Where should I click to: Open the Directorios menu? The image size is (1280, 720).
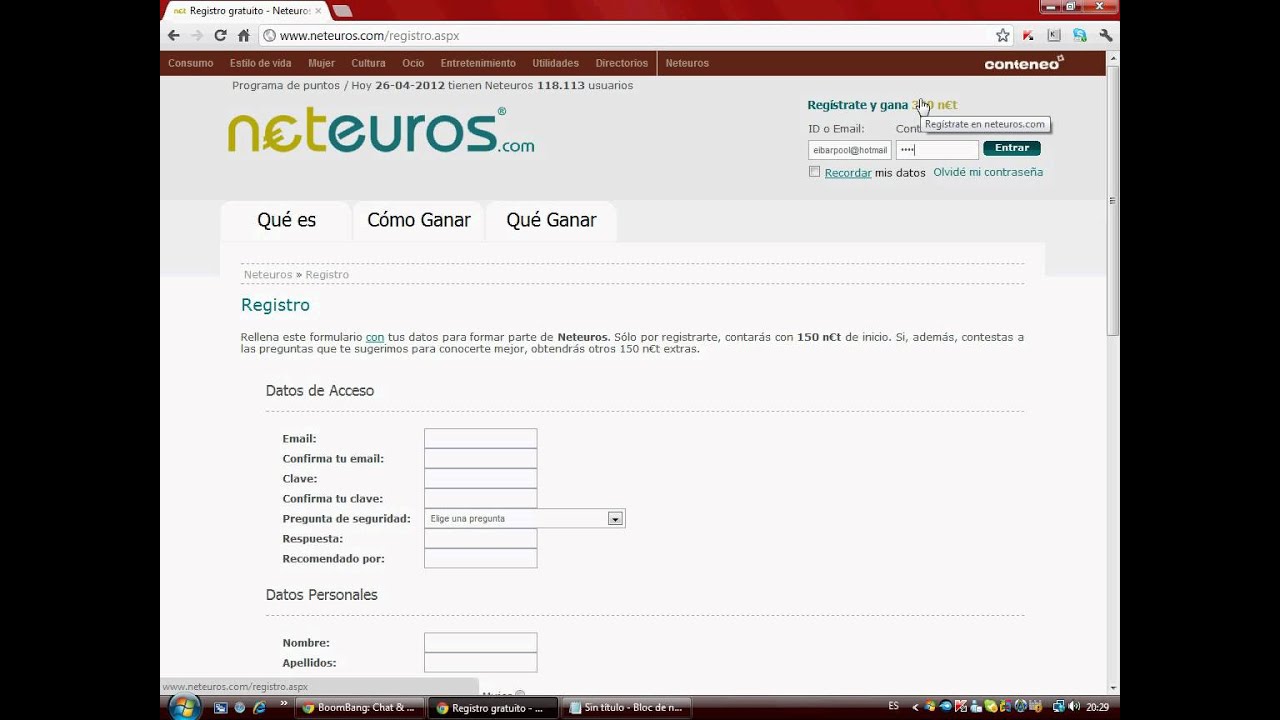(621, 63)
